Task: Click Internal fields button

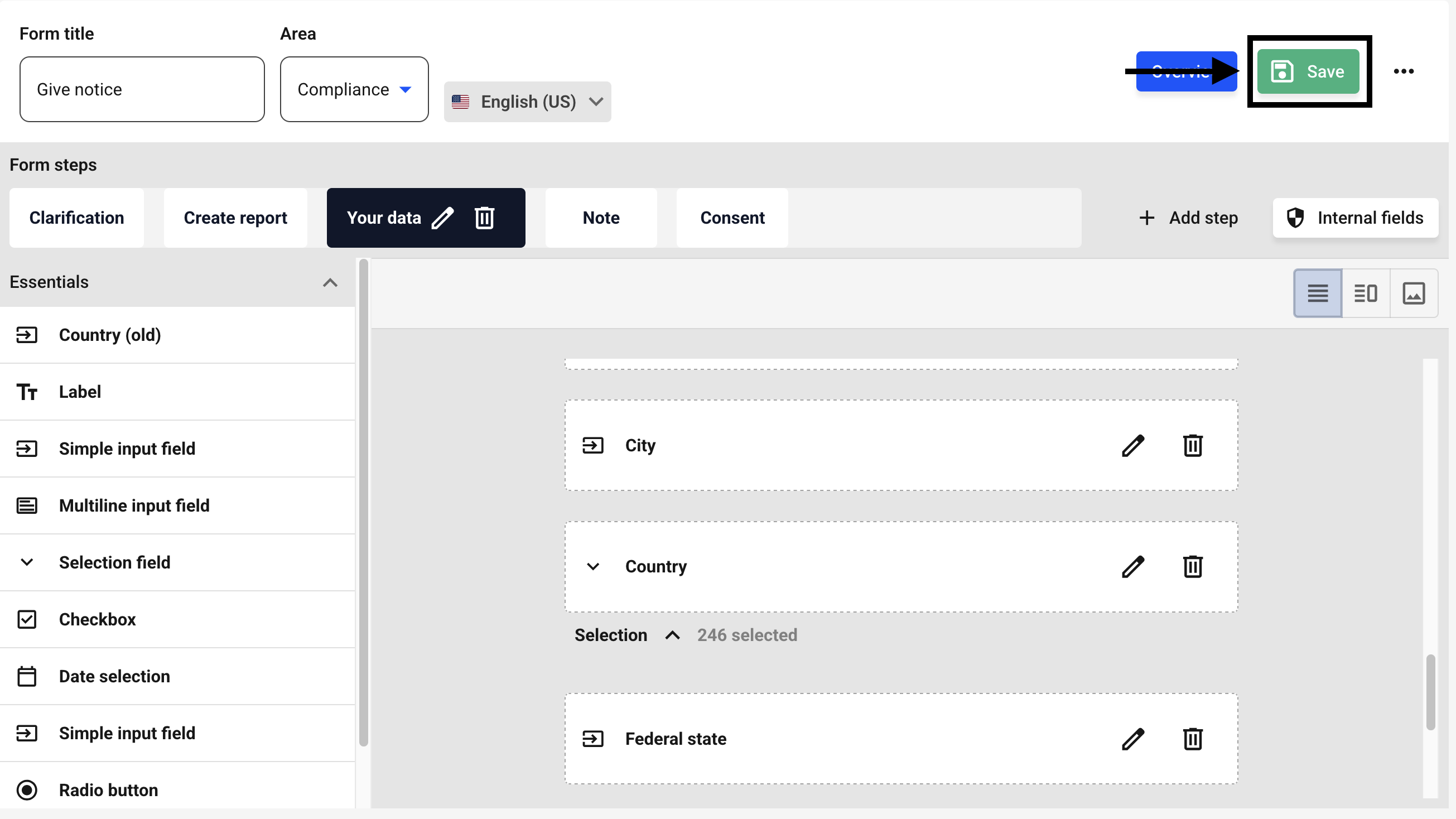Action: (1355, 218)
